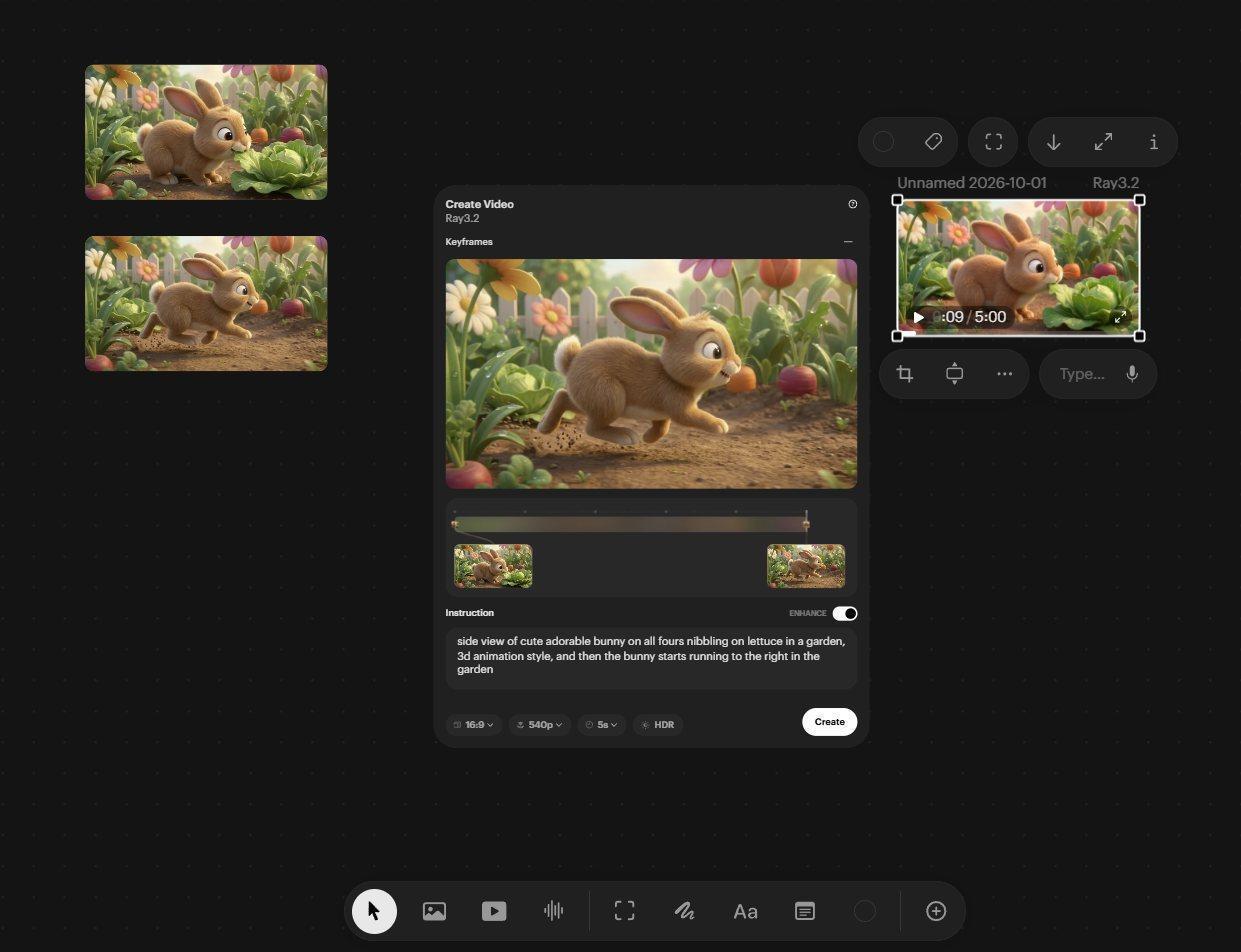
Task: Select the Aa text tool
Action: tap(745, 911)
